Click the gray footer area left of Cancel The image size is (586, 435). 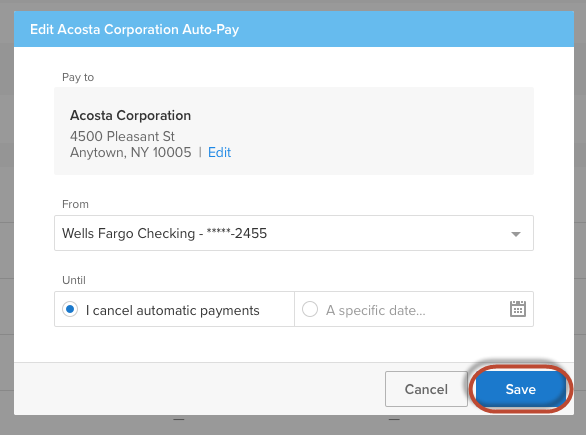pyautogui.click(x=200, y=389)
